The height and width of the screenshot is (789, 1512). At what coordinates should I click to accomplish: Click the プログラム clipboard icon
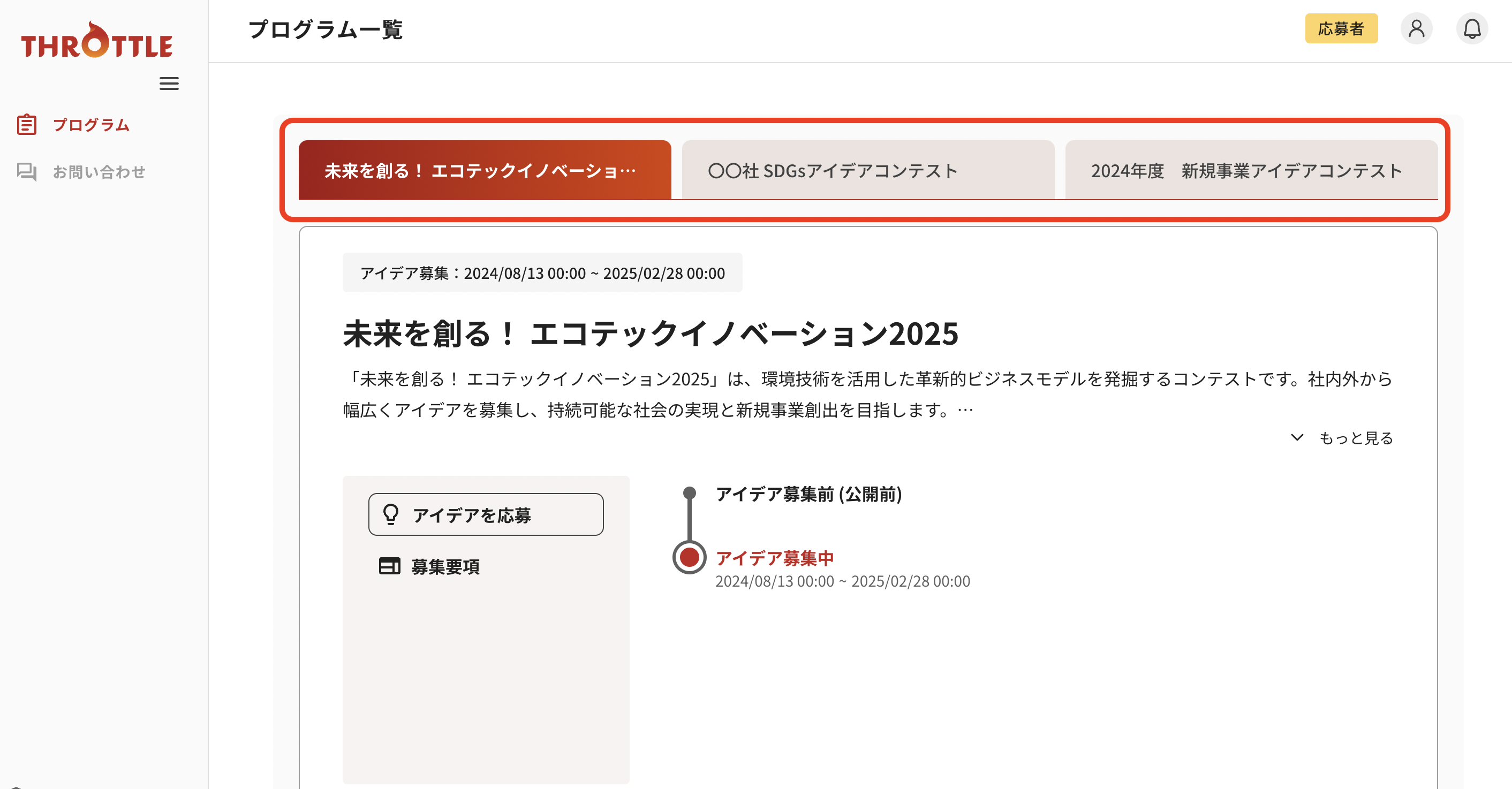(27, 125)
